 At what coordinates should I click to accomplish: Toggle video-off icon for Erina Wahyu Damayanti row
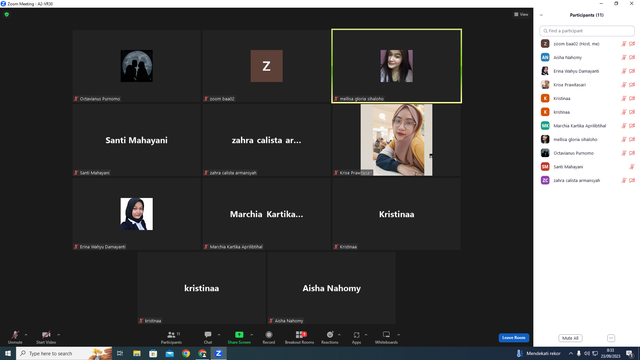pos(632,71)
